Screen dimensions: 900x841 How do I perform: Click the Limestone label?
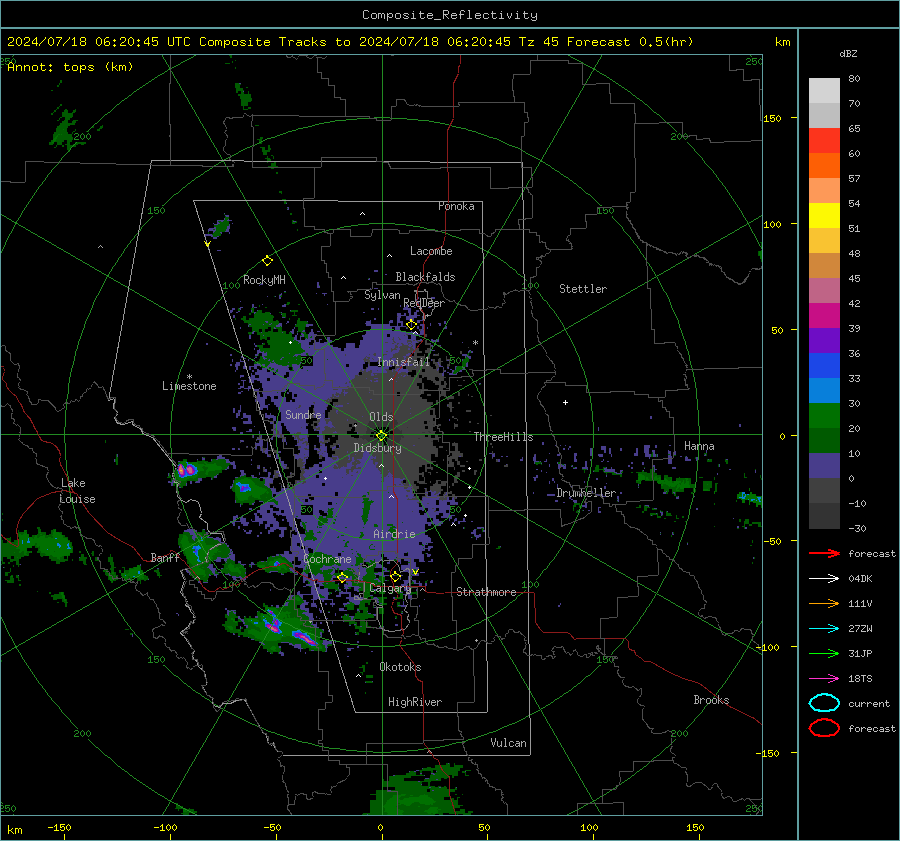point(189,386)
